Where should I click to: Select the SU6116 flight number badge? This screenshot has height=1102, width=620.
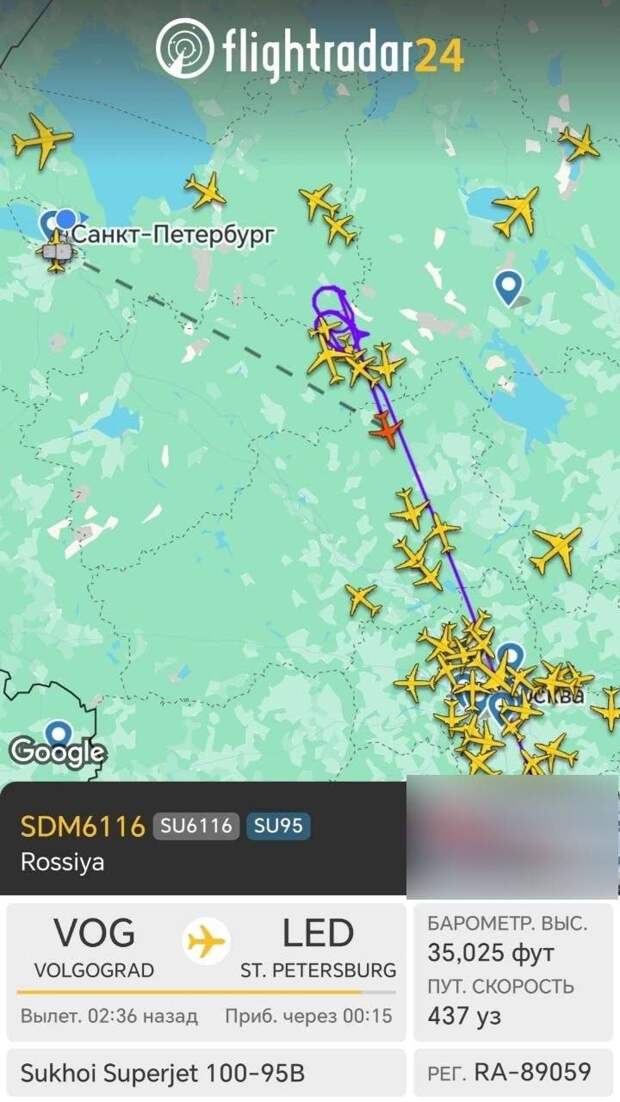(196, 826)
